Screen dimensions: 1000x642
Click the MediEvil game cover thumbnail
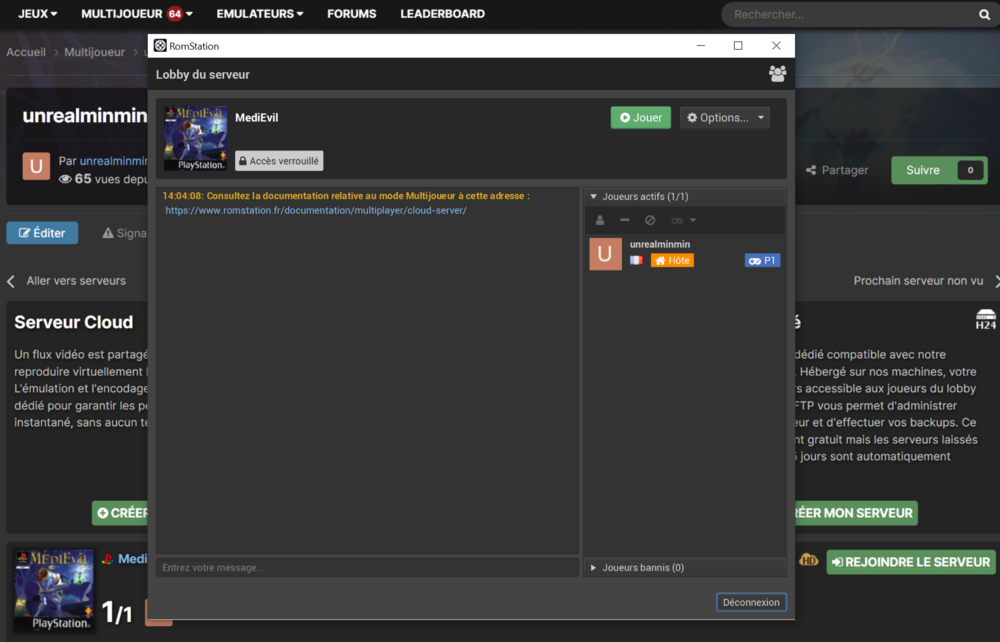(195, 138)
